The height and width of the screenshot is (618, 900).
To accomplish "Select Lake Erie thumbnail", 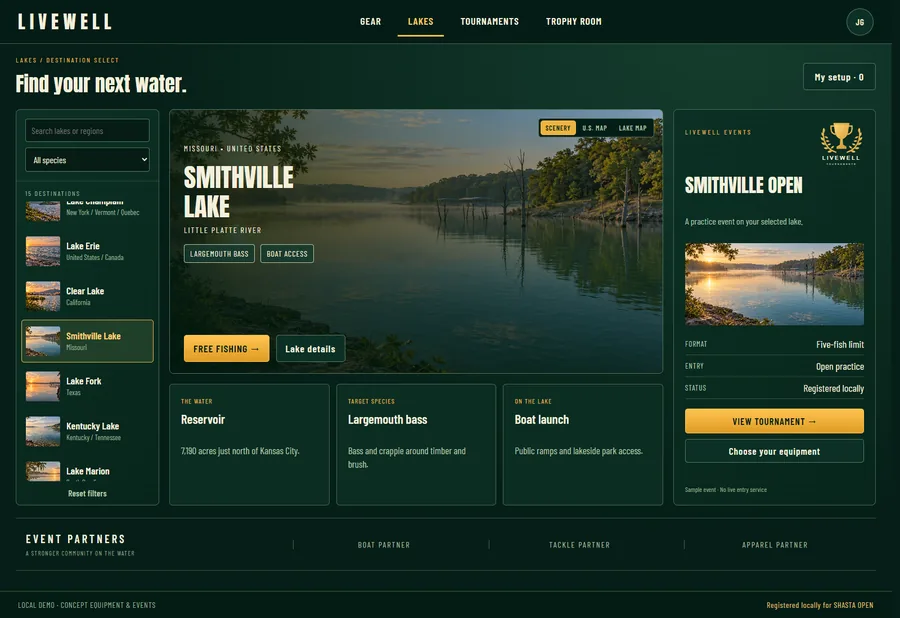I will click(43, 251).
